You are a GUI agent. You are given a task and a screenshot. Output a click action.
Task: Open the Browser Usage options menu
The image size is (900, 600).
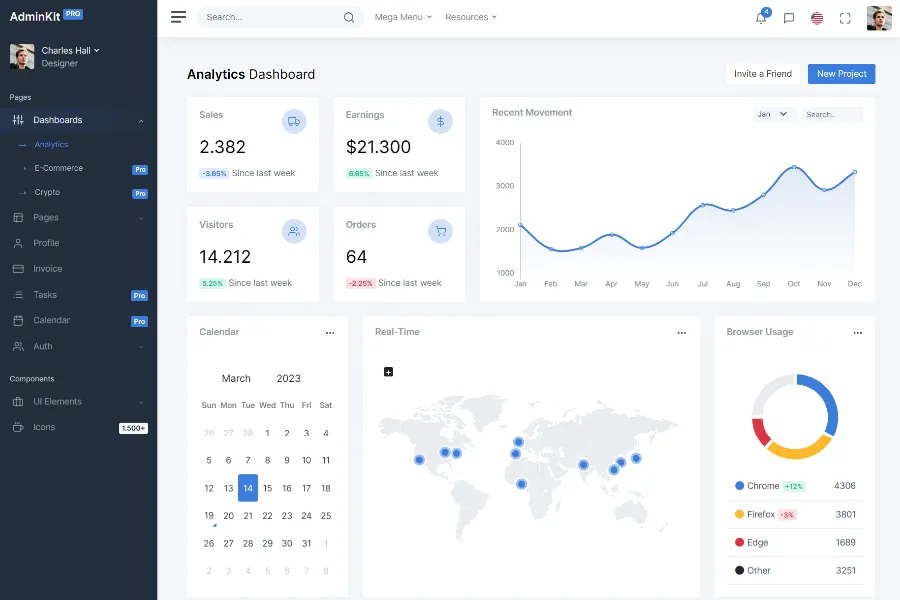857,333
